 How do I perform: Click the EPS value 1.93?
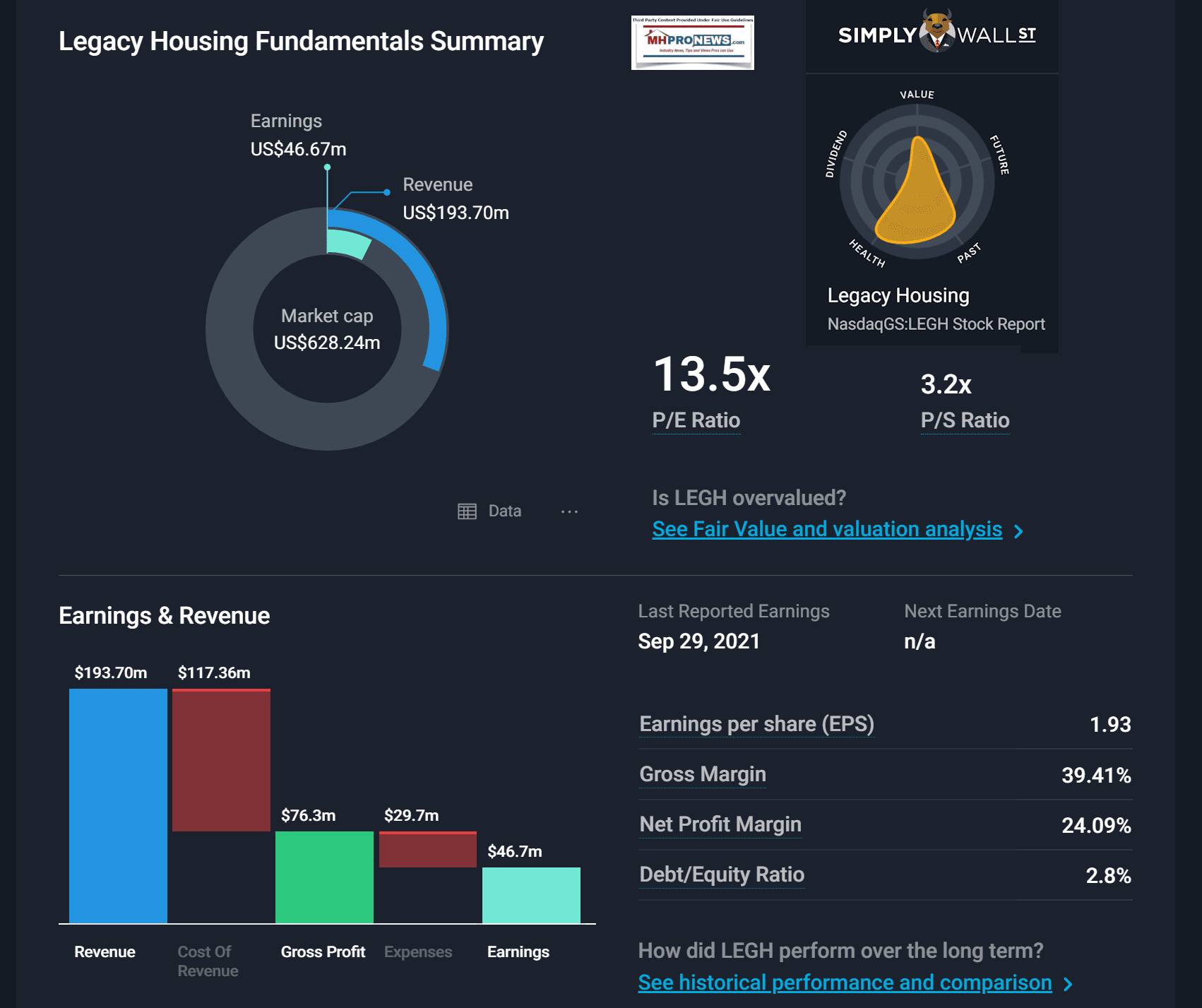click(1110, 725)
